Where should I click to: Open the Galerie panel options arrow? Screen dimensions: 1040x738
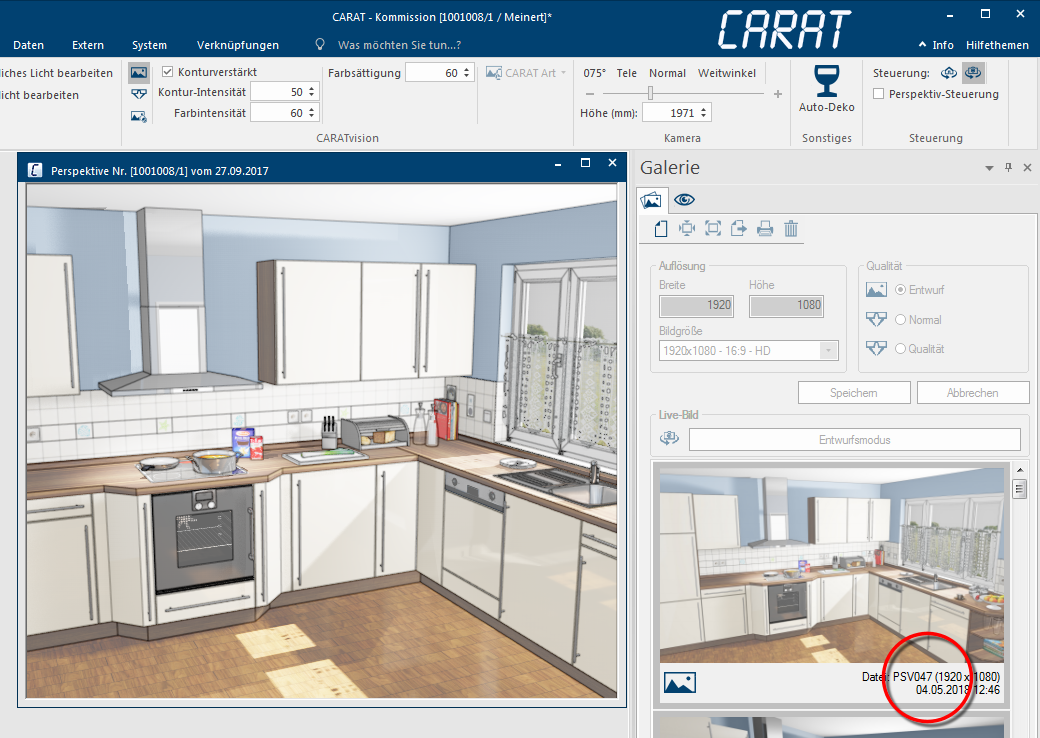click(x=989, y=168)
